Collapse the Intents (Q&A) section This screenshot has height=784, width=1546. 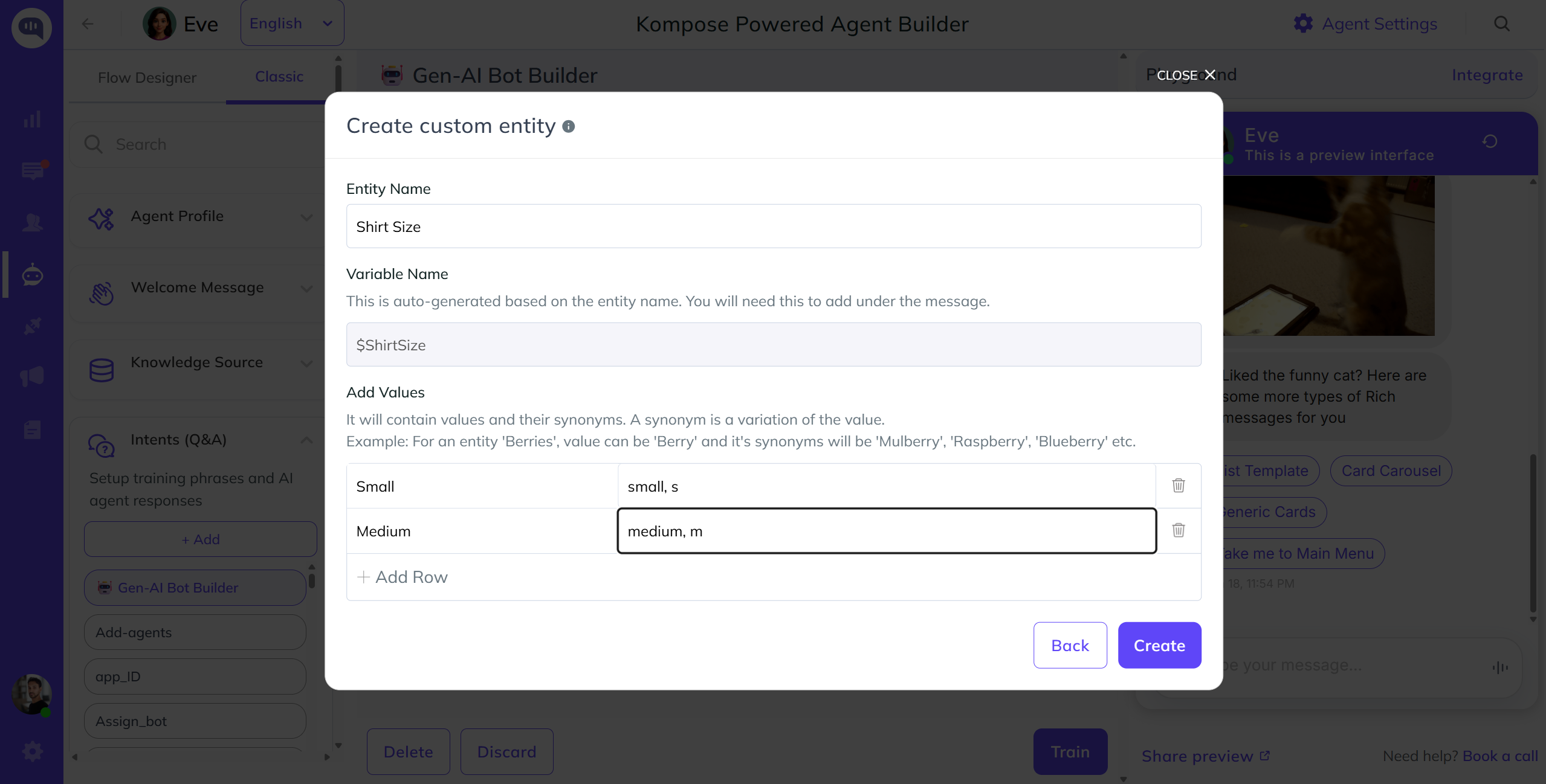[x=306, y=440]
